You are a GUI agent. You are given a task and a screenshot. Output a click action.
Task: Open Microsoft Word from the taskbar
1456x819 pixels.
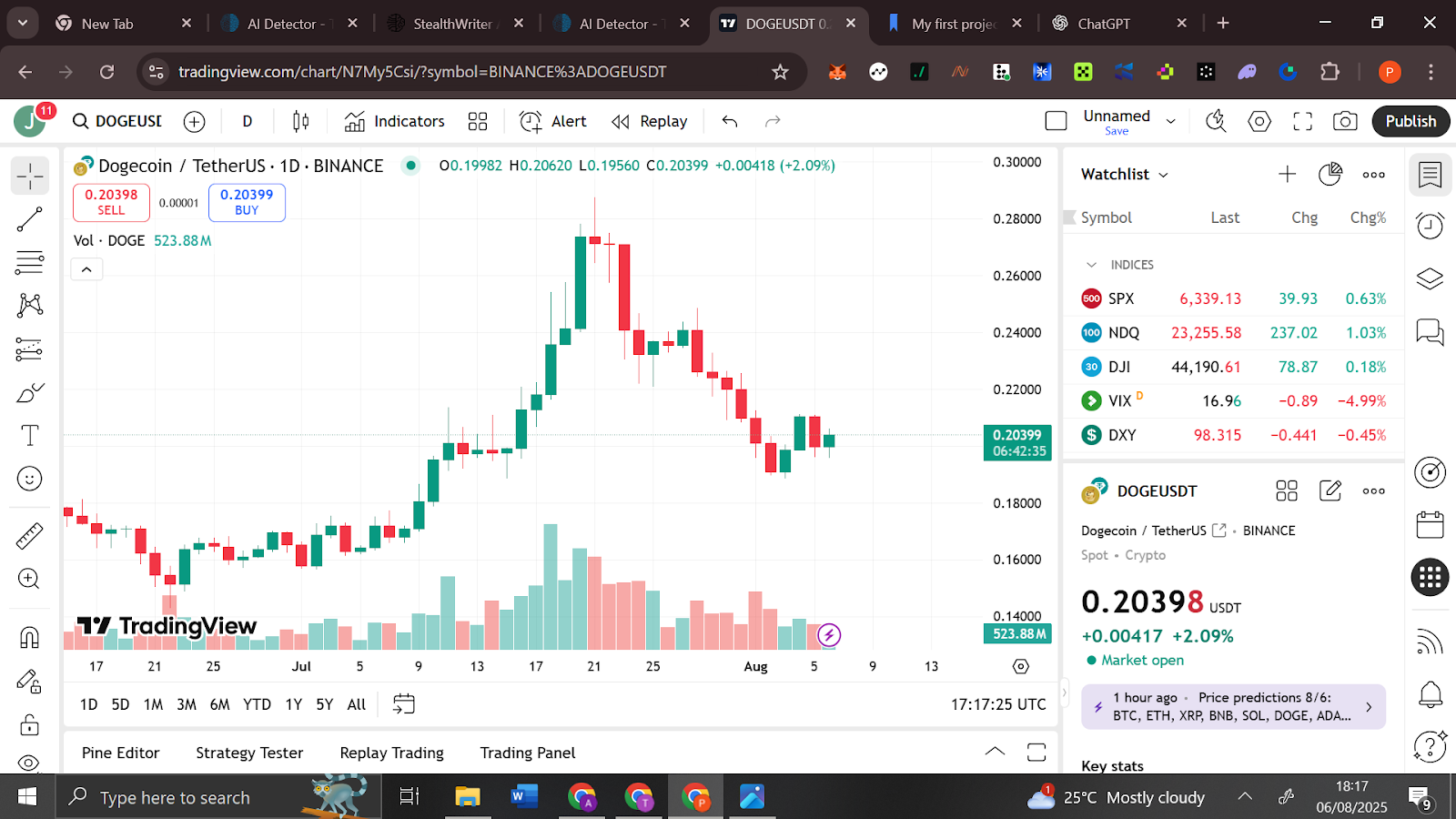(x=522, y=797)
